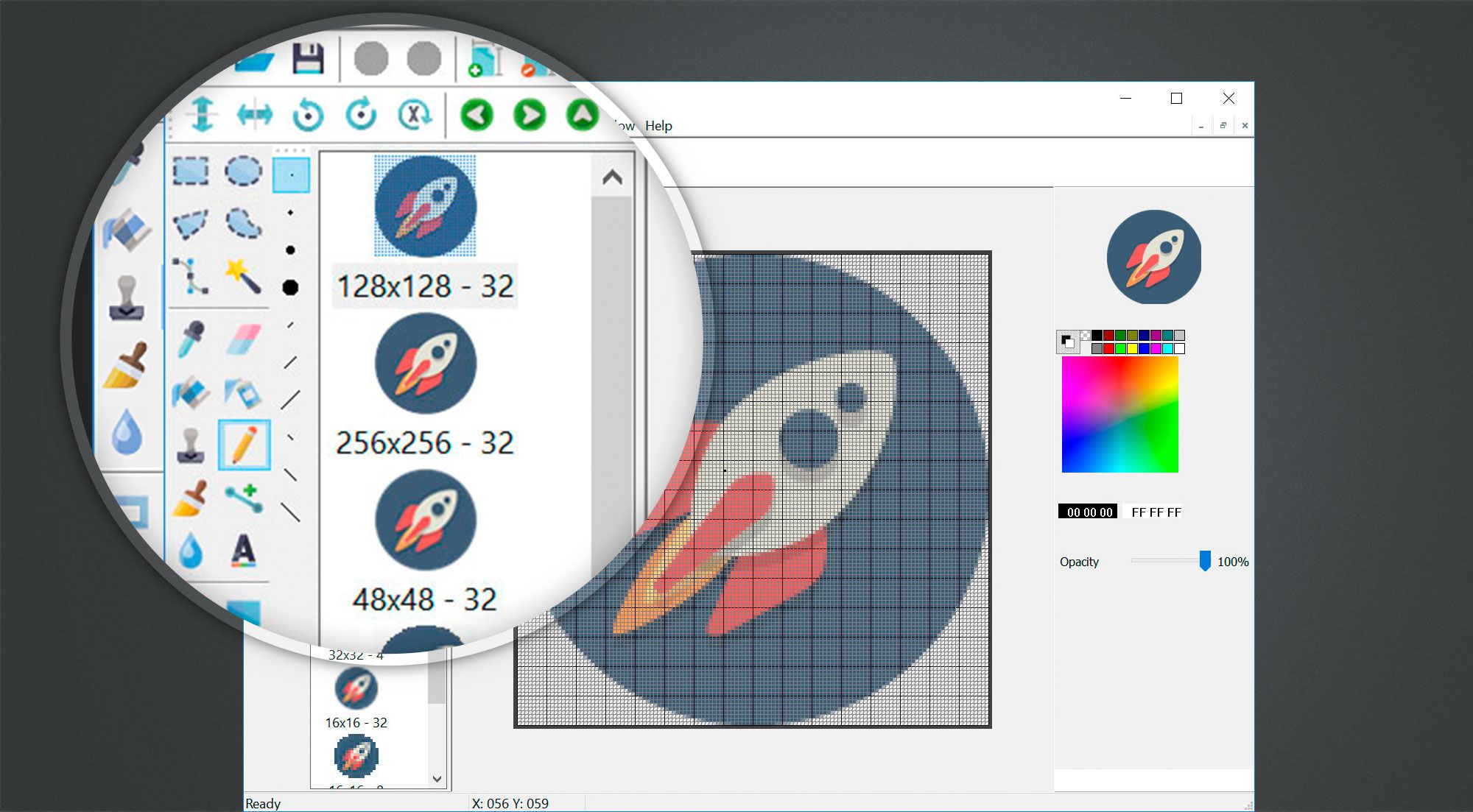Viewport: 1473px width, 812px height.
Task: Select the transparent color swatch
Action: tap(1086, 335)
